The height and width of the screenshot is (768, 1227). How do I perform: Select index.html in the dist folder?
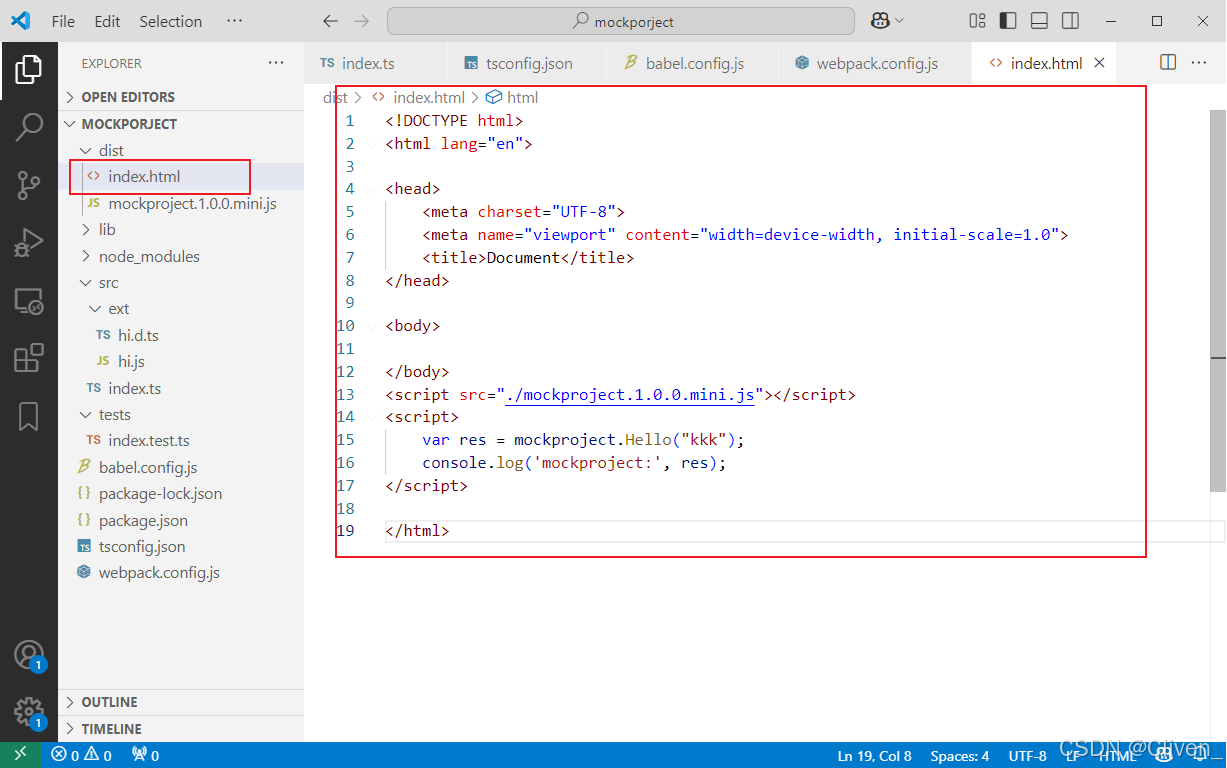(x=144, y=177)
